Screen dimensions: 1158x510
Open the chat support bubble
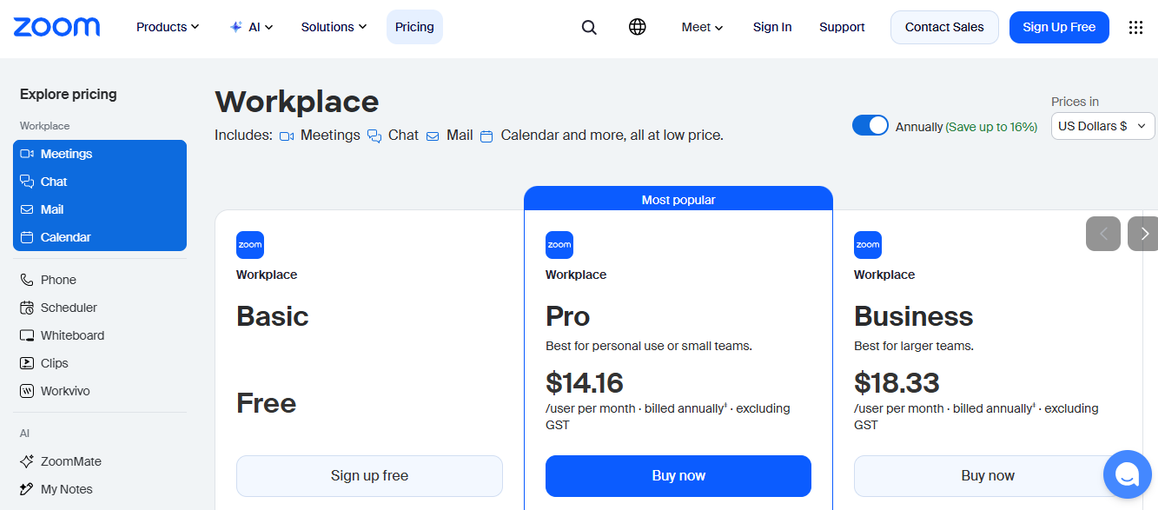point(1127,475)
